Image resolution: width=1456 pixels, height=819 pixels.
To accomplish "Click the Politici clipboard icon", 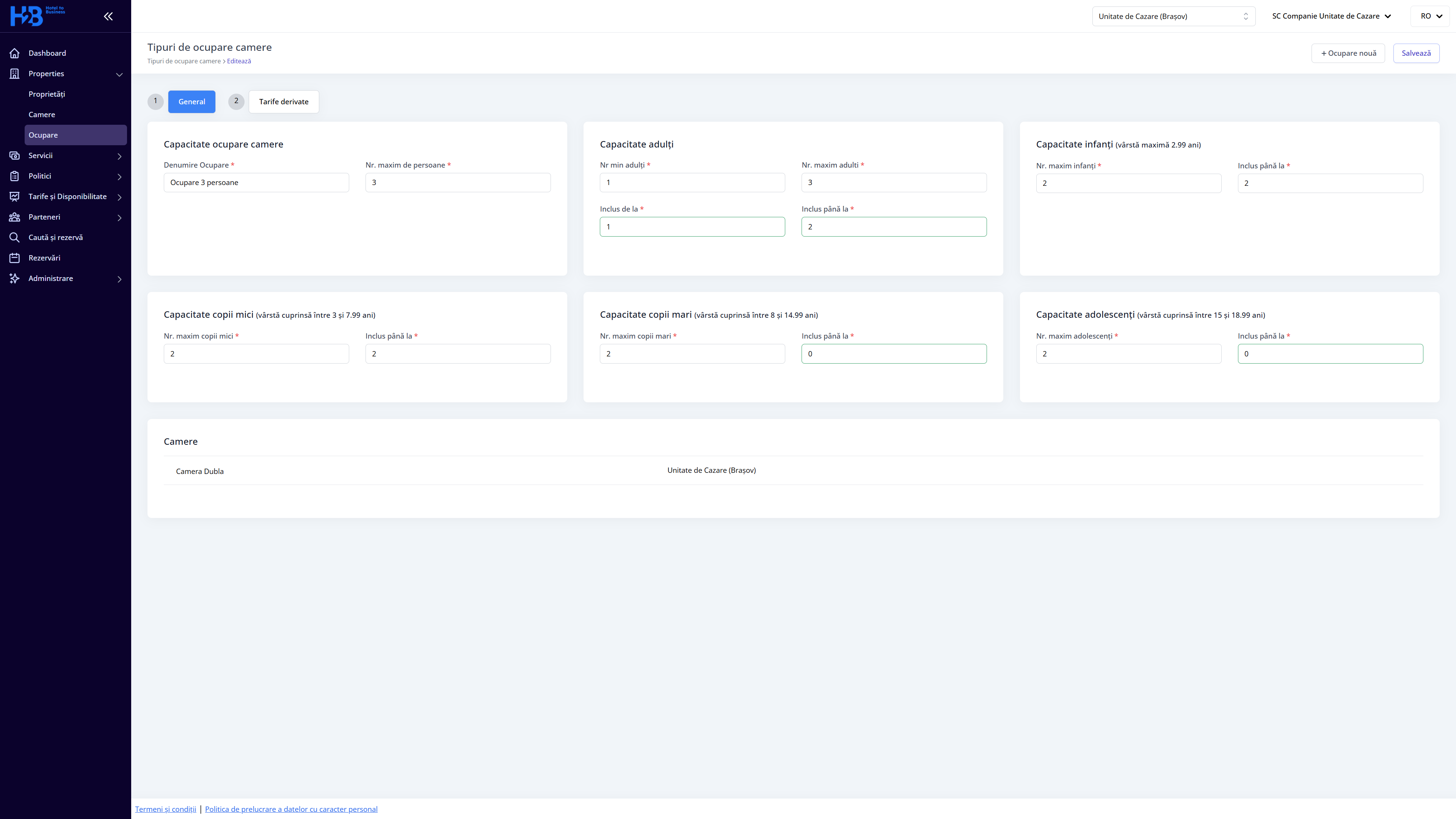I will pos(15,176).
